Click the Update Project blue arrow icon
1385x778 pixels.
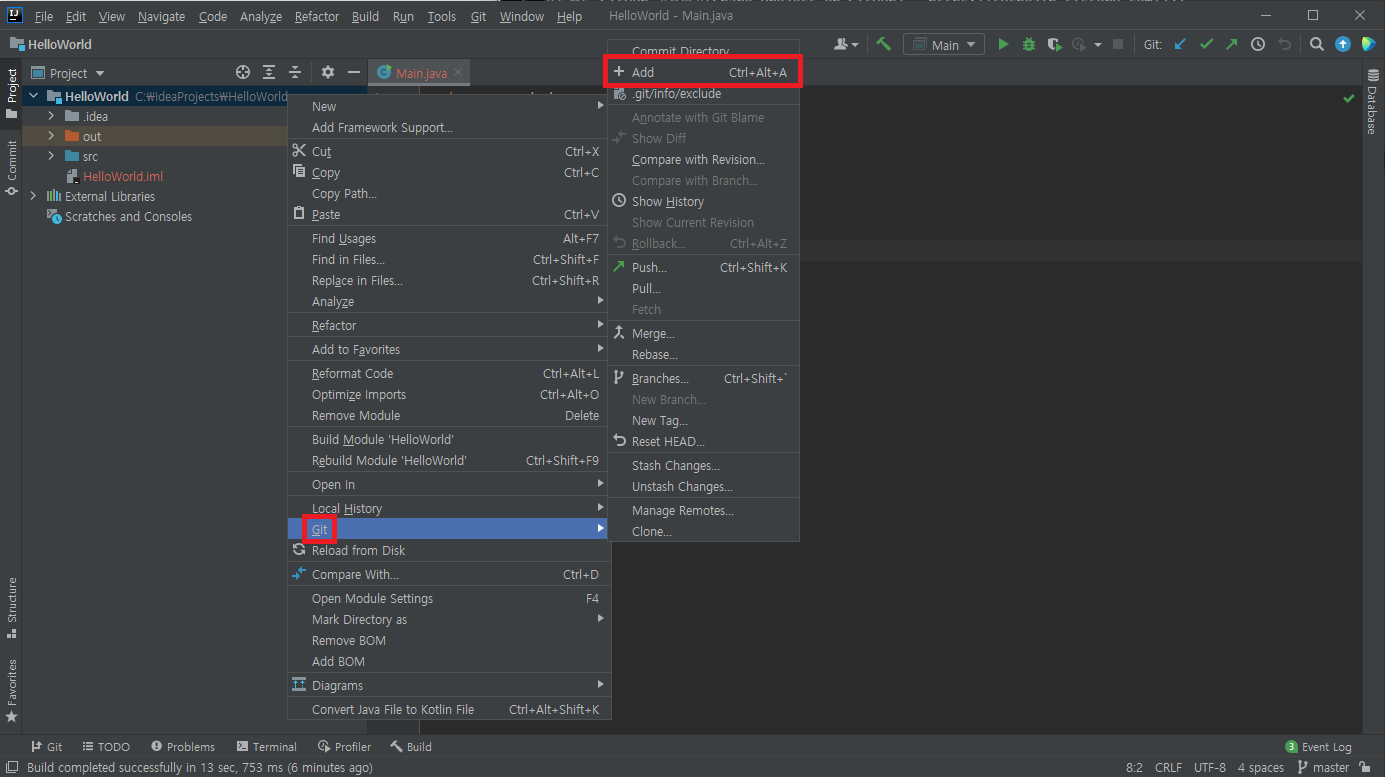point(1180,44)
